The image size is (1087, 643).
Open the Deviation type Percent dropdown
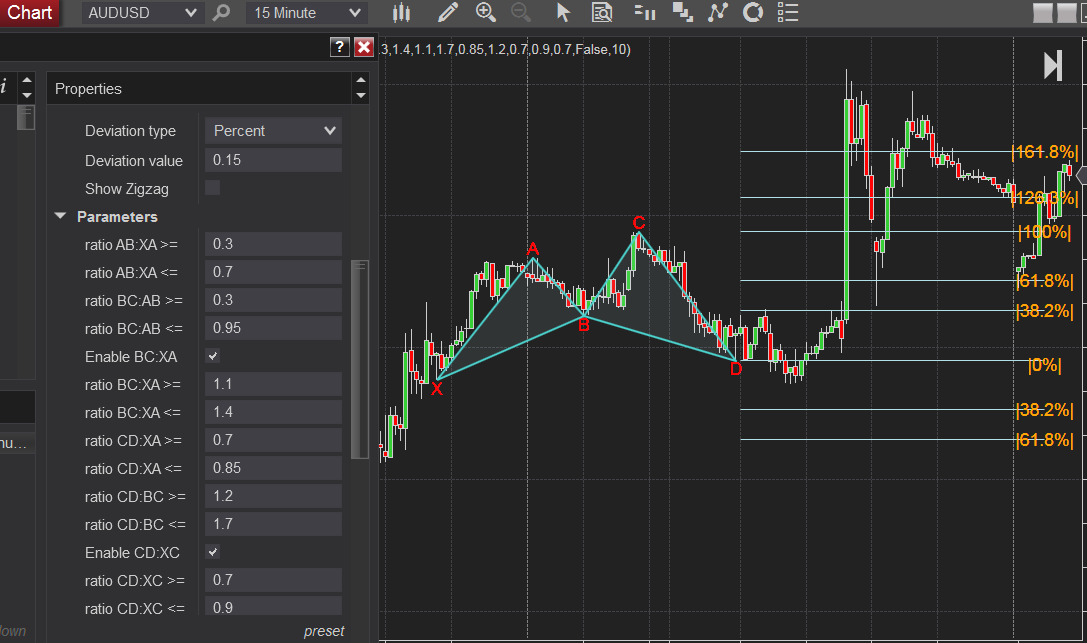coord(273,130)
